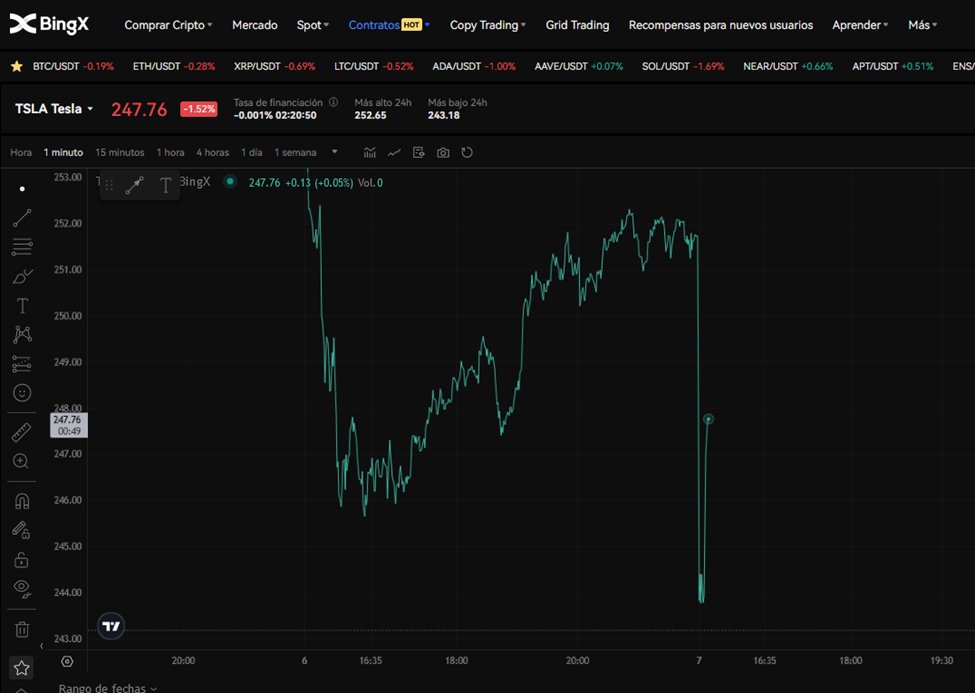Screen dimensions: 975x693
Task: Collapse the drawing toolbar side arrow
Action: pos(42,646)
